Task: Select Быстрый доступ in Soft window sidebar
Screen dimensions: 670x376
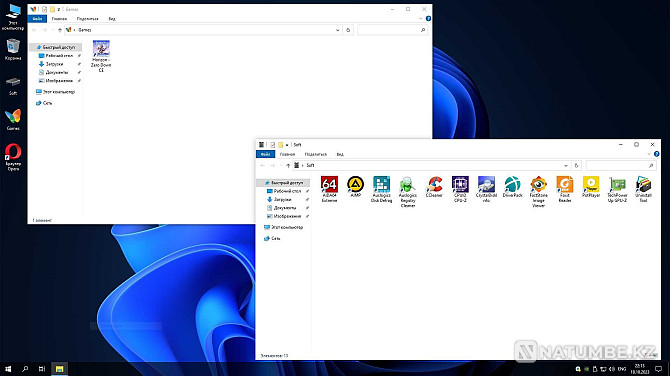Action: tap(283, 183)
